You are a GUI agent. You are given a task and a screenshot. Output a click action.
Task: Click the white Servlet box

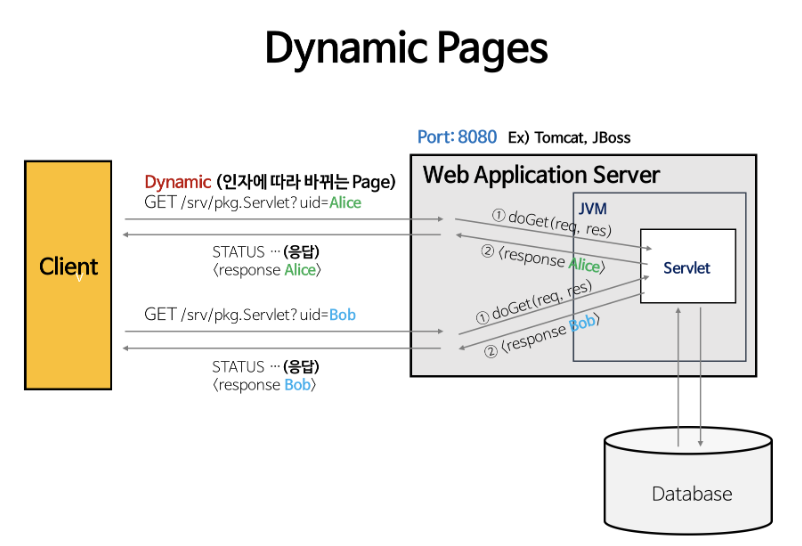tap(688, 266)
